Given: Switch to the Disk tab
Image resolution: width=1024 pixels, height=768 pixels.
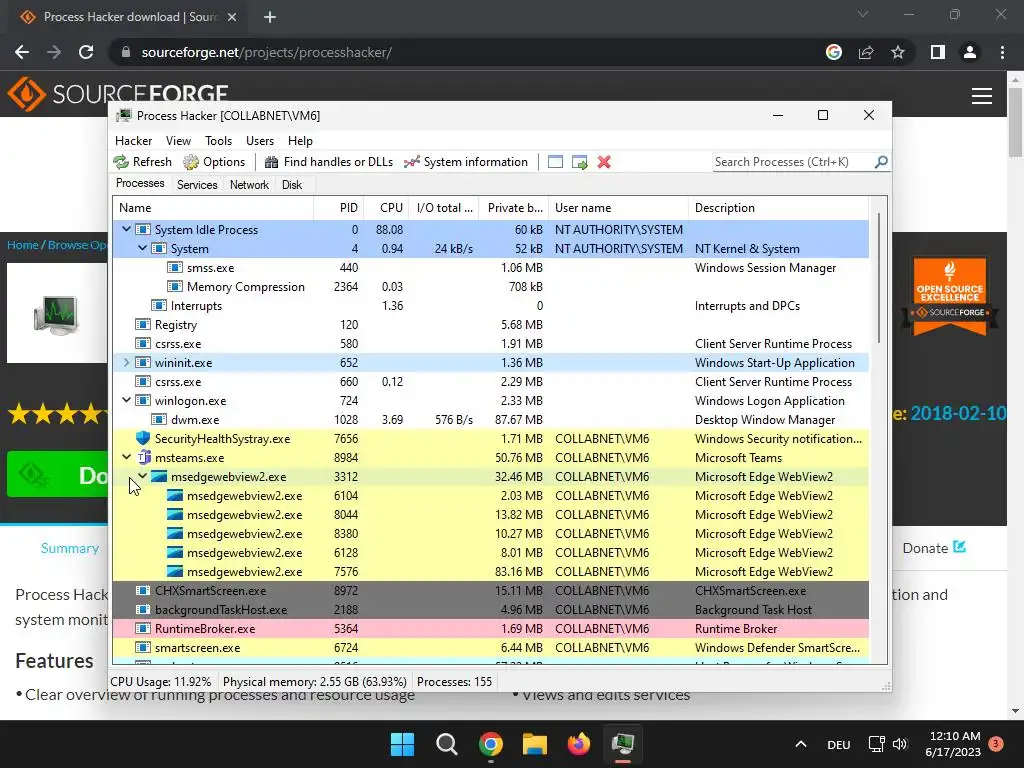Looking at the screenshot, I should [x=292, y=185].
